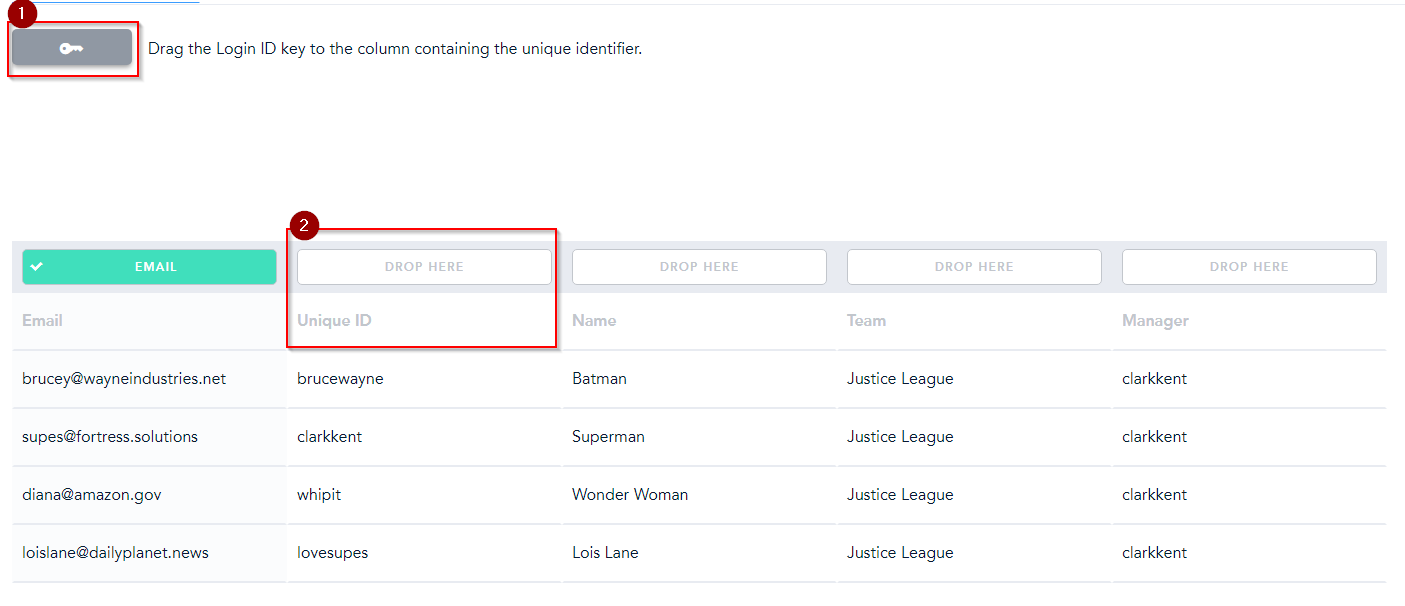Image resolution: width=1405 pixels, height=606 pixels.
Task: Click the Name column header
Action: click(x=594, y=321)
